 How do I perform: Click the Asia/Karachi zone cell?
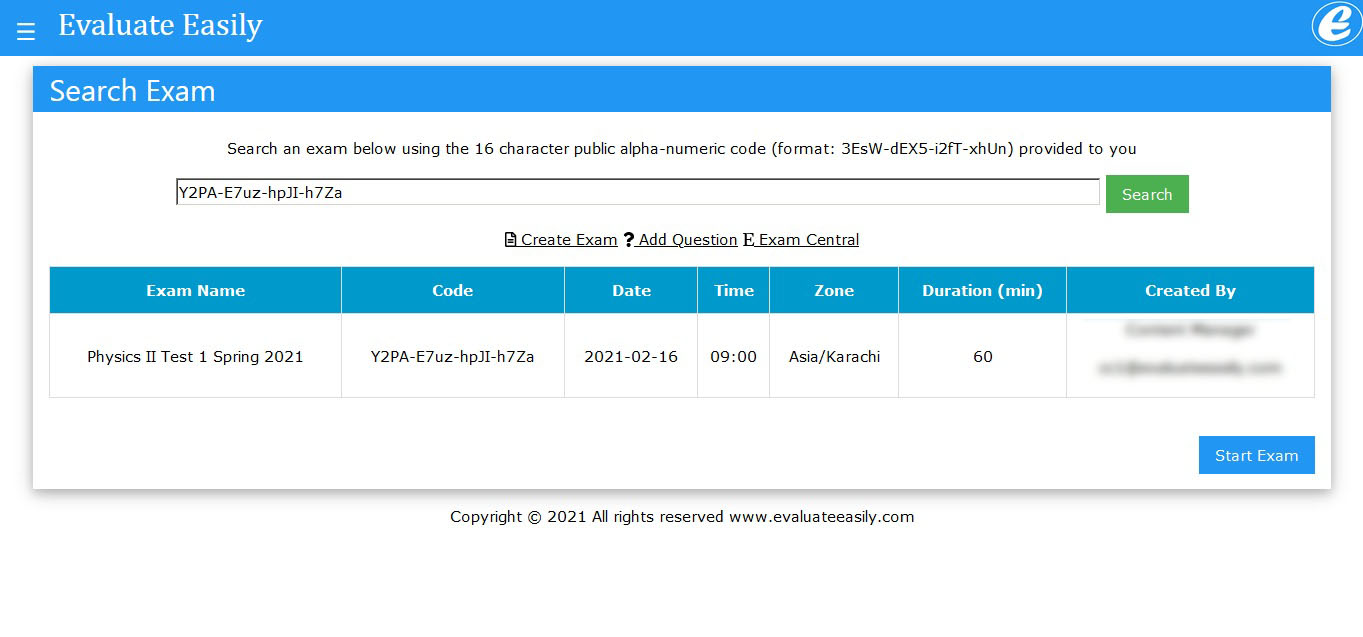(834, 357)
